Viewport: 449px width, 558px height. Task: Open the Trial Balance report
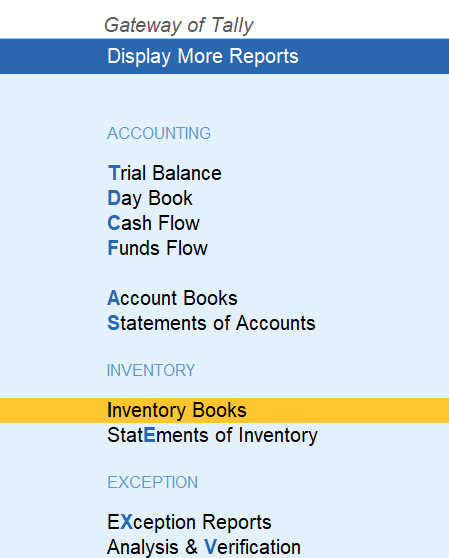pyautogui.click(x=164, y=173)
